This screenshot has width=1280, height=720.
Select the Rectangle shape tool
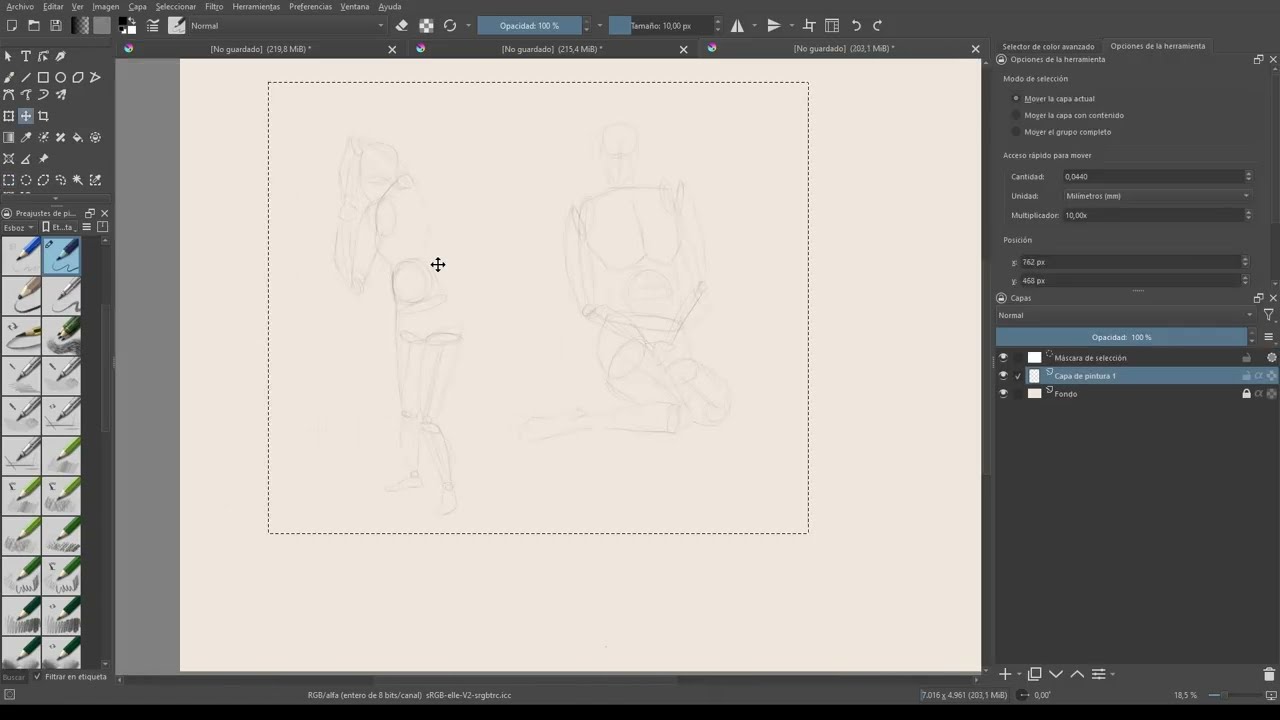(43, 77)
